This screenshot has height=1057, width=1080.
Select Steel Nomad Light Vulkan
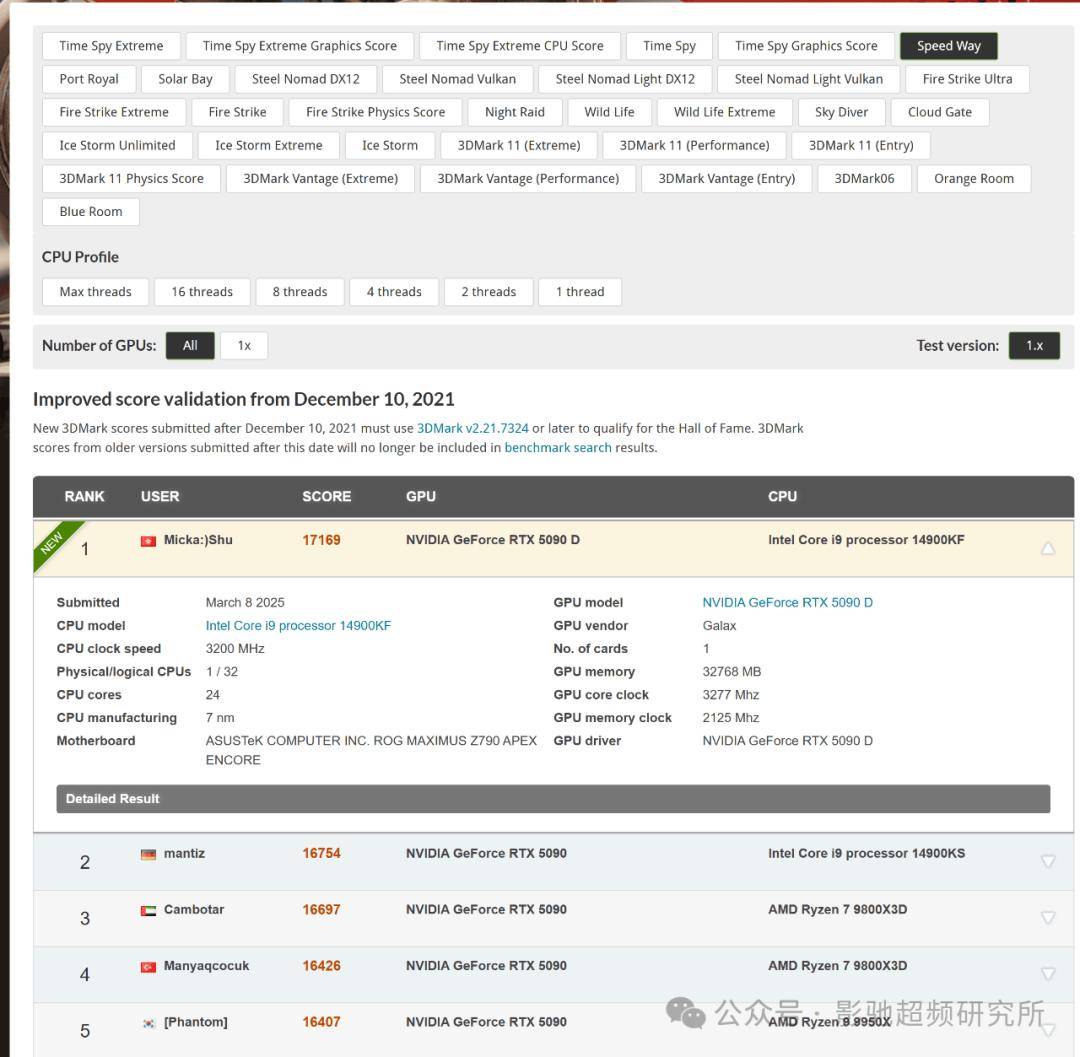pos(809,79)
